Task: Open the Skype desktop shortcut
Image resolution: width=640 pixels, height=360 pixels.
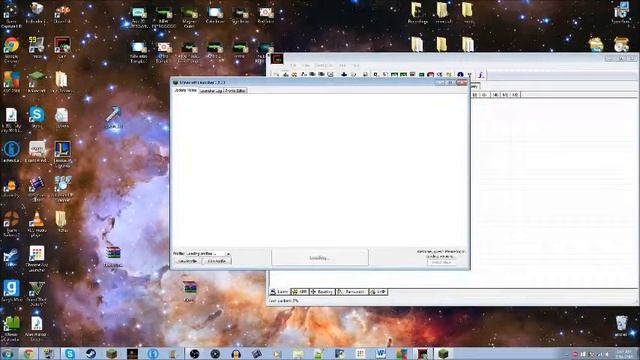Action: [37, 118]
